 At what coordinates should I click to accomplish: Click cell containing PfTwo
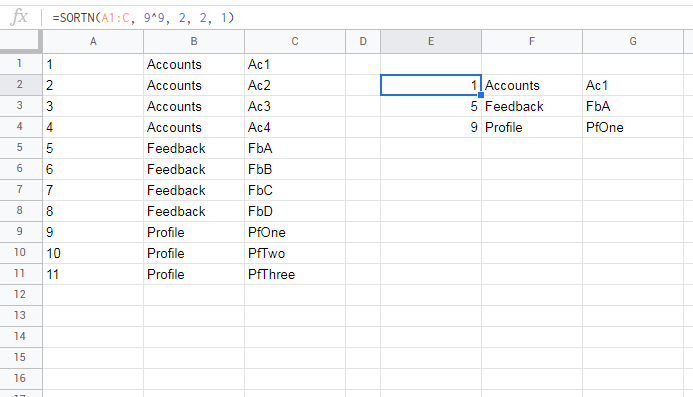coord(295,253)
